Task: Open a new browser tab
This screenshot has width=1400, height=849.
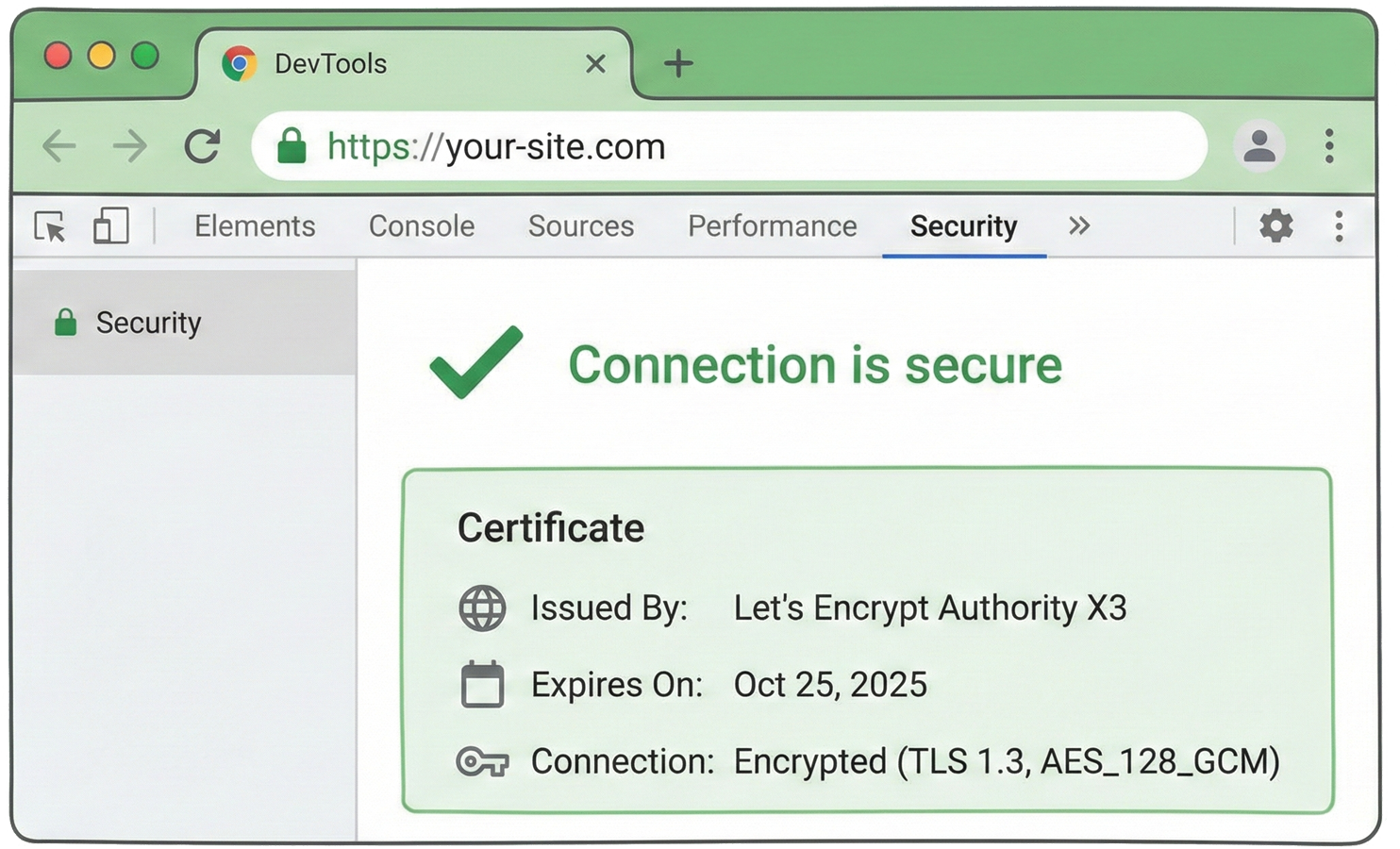Action: pyautogui.click(x=676, y=63)
